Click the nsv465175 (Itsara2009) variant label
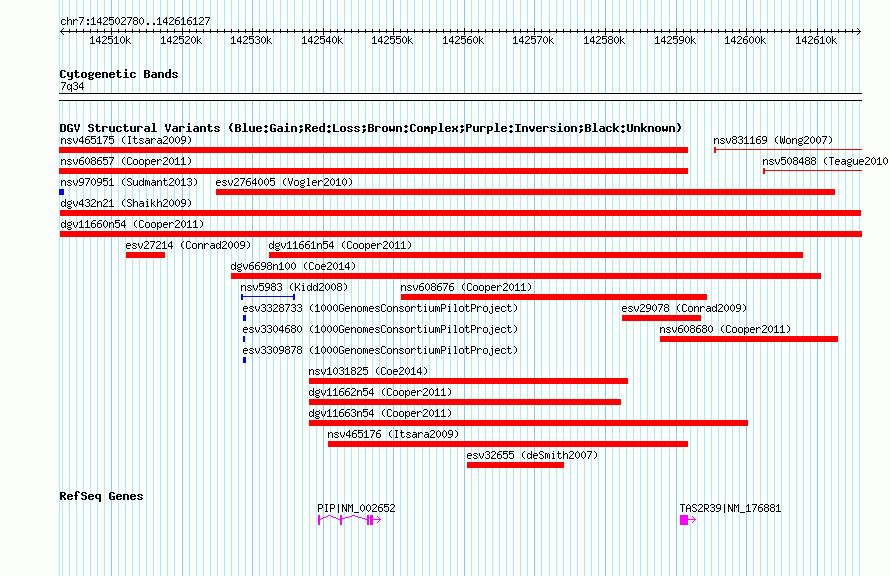890x576 pixels. pyautogui.click(x=125, y=140)
